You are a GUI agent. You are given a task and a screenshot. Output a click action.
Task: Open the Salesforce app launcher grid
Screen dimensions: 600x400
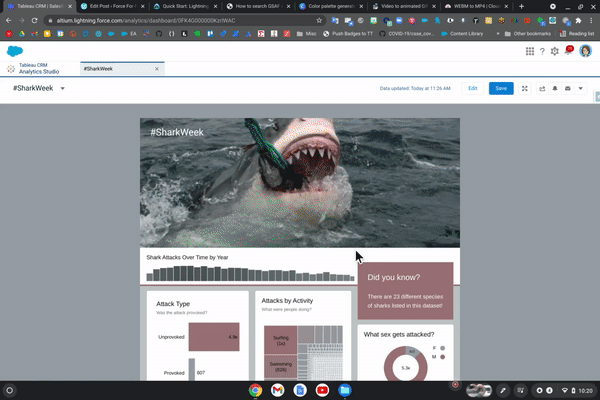(x=529, y=51)
